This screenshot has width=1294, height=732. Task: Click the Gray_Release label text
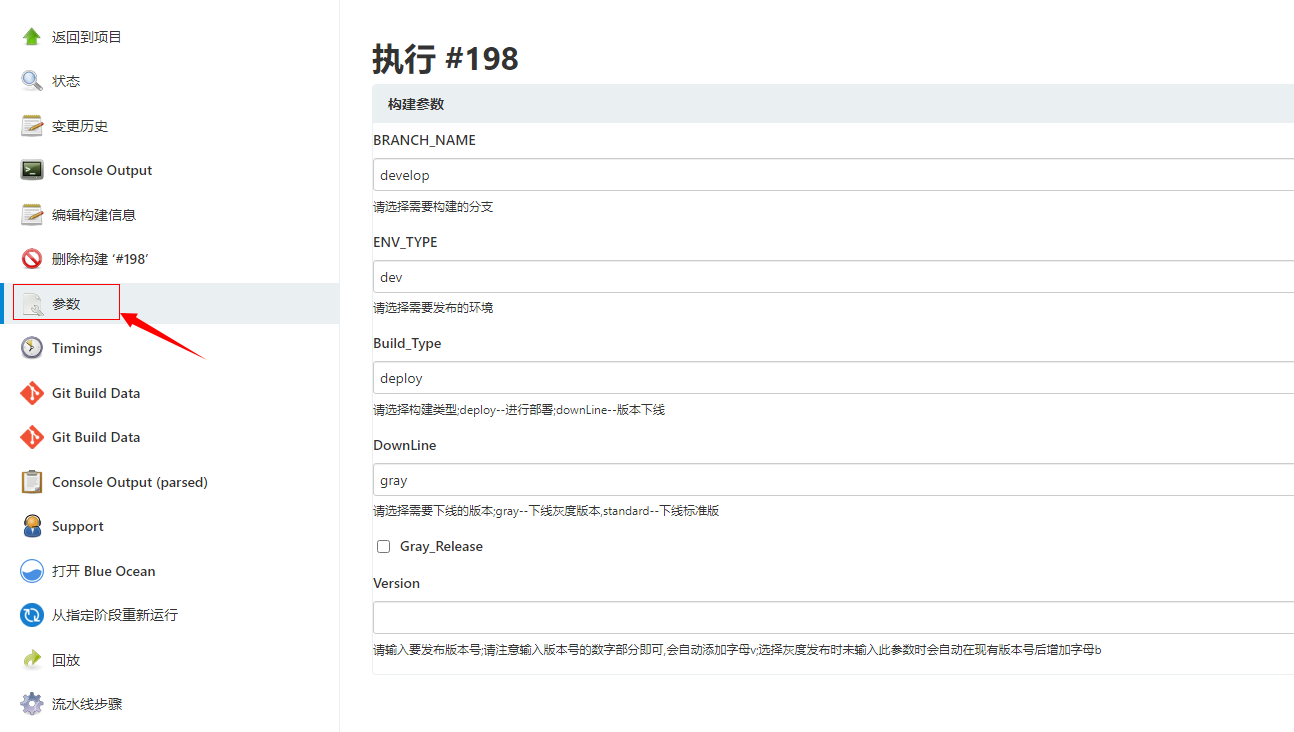click(x=441, y=546)
